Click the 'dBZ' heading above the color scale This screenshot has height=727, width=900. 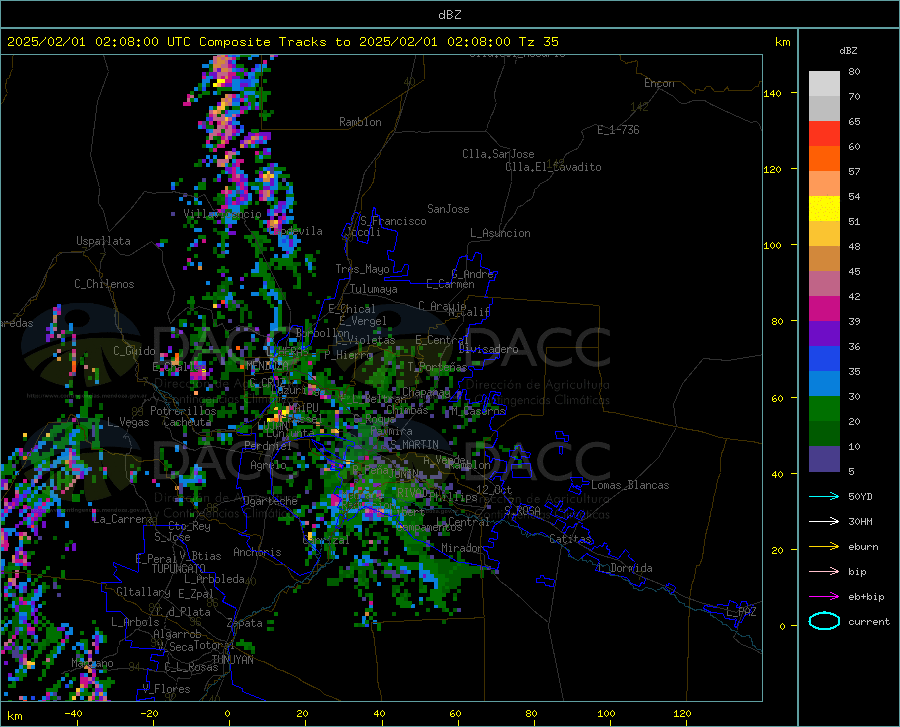(x=848, y=50)
